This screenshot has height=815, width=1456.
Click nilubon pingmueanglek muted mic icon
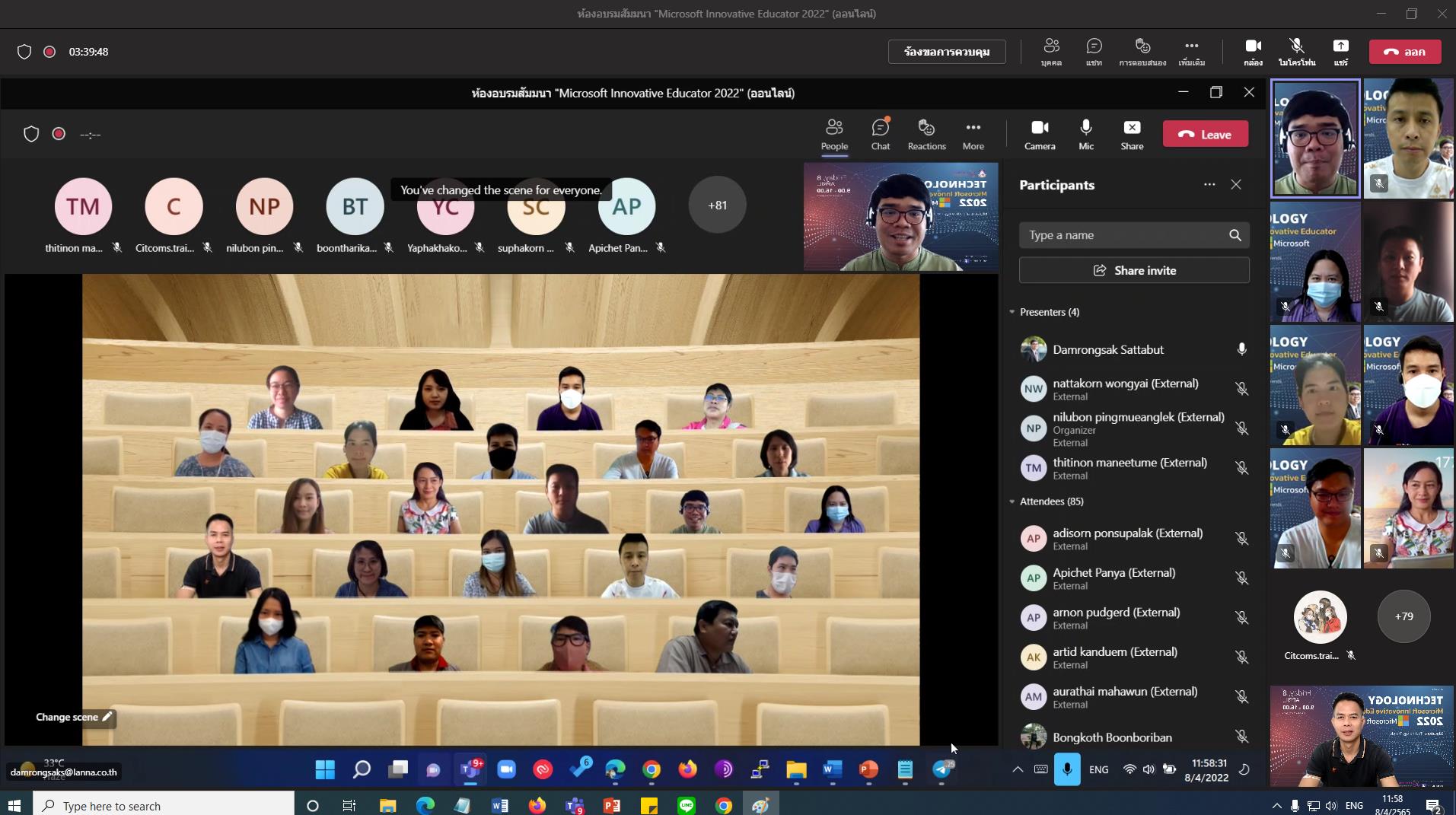pos(1241,428)
